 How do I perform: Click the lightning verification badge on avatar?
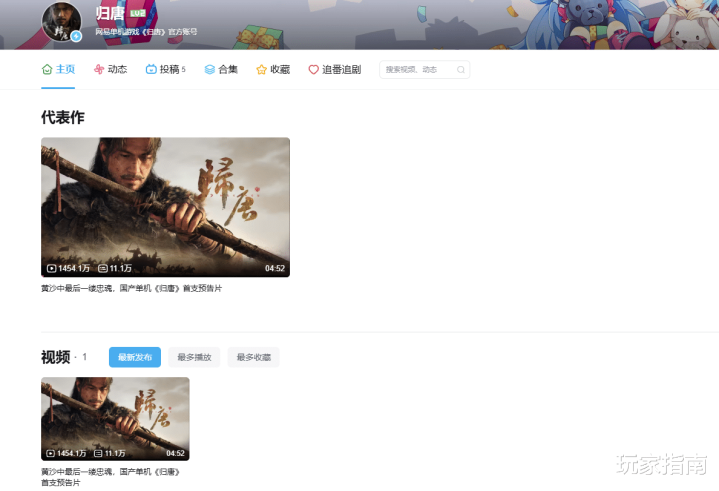click(x=77, y=36)
